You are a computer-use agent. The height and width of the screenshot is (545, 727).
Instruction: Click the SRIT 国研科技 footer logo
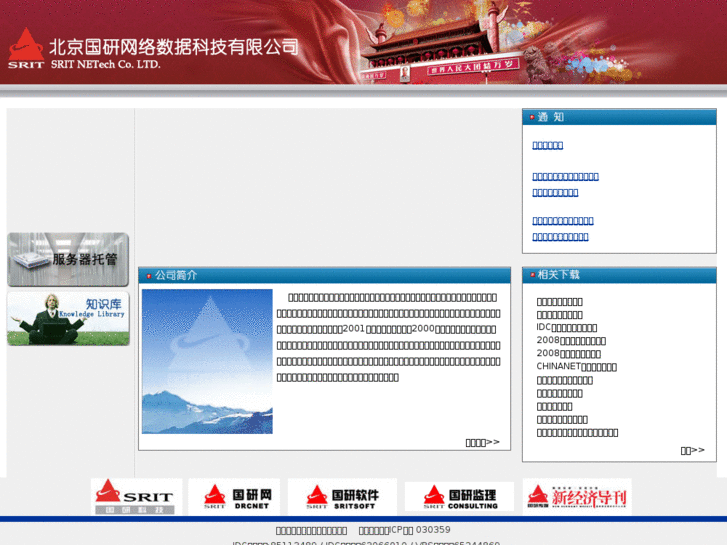(136, 496)
